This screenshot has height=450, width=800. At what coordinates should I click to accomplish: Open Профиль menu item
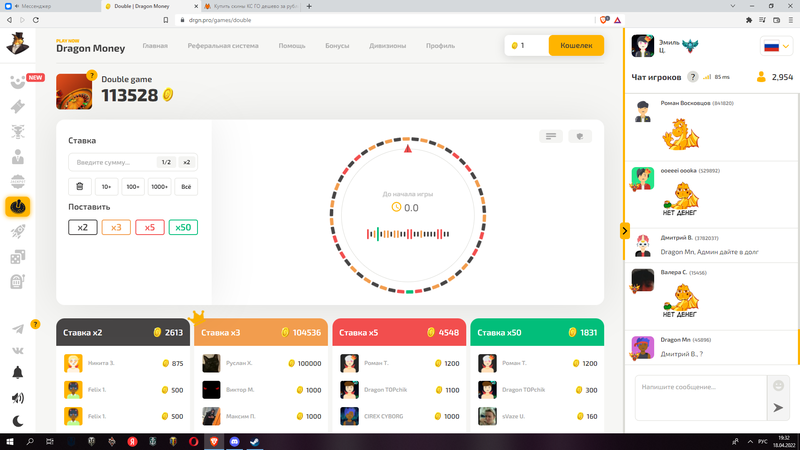[x=440, y=45]
